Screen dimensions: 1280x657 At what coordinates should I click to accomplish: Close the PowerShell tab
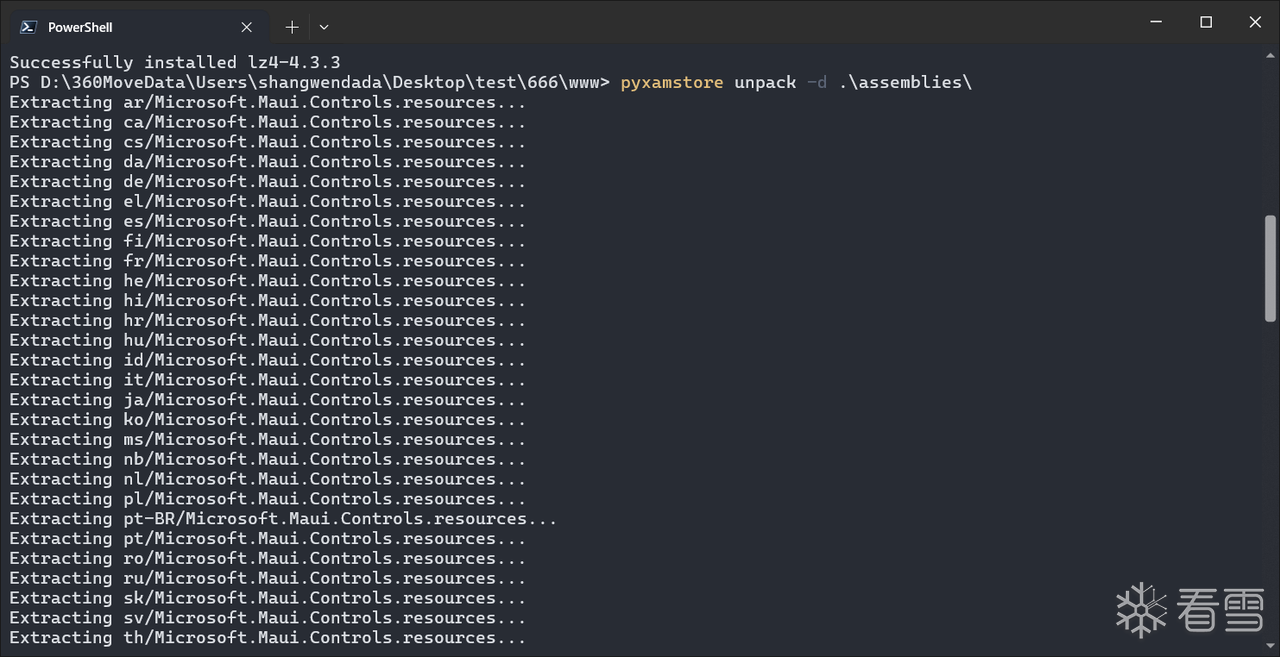click(x=247, y=27)
